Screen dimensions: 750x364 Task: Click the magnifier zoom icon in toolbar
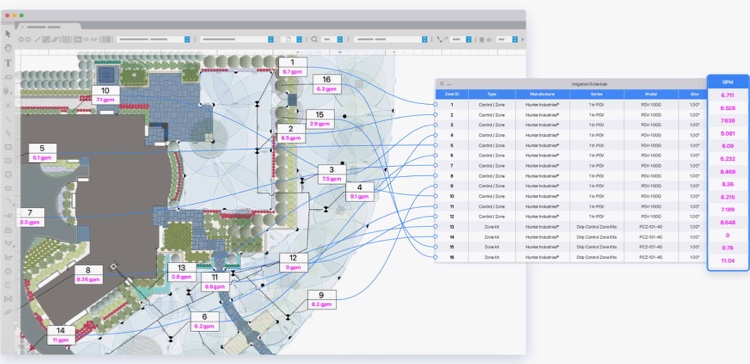314,40
